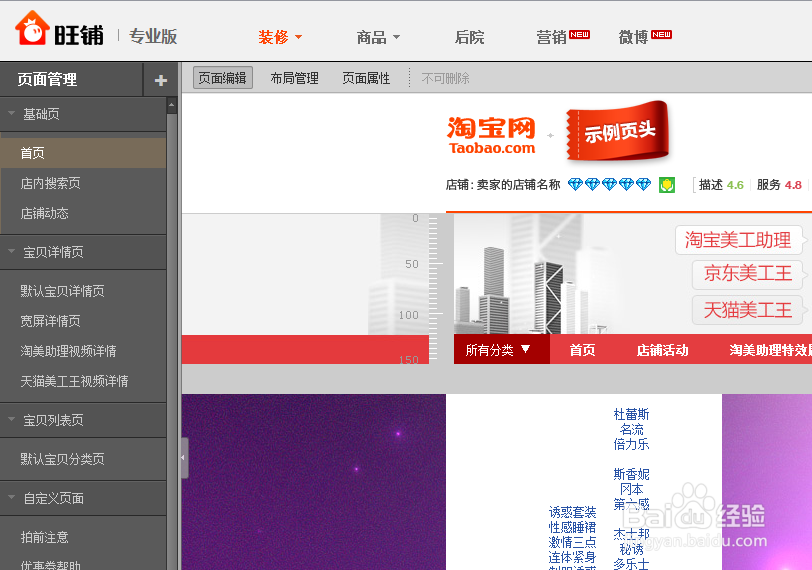Click the 诱惑套装 link

pyautogui.click(x=572, y=512)
